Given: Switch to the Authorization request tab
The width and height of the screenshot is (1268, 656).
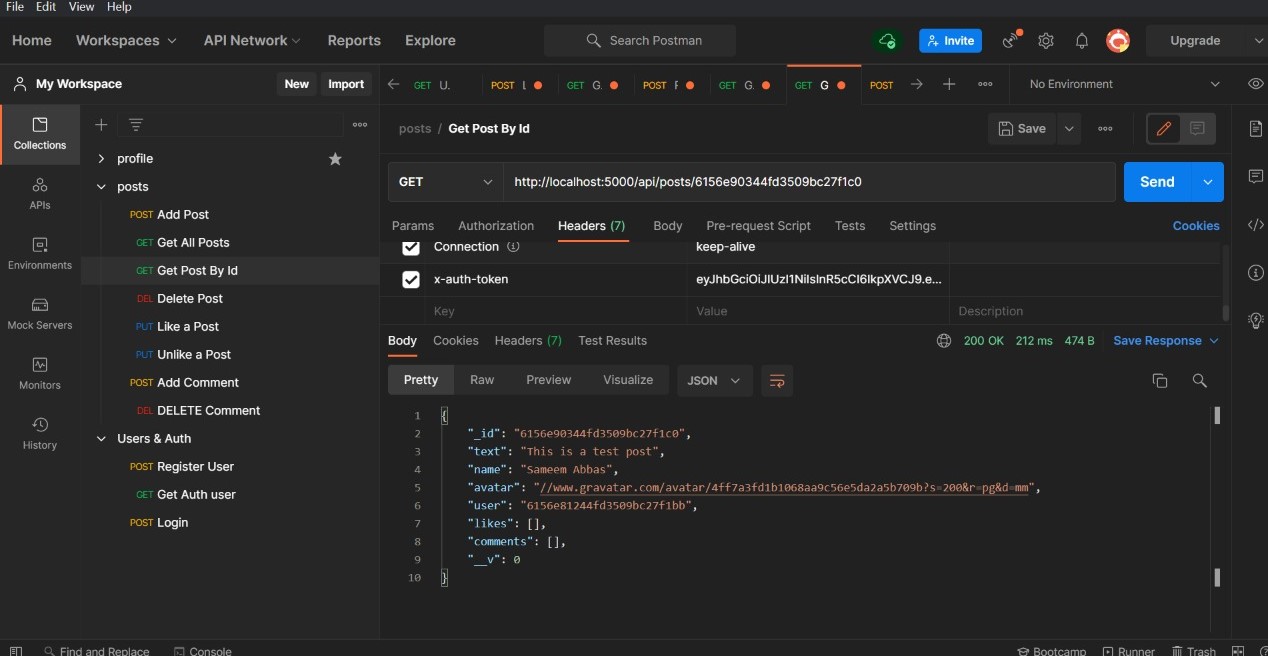Looking at the screenshot, I should 496,226.
